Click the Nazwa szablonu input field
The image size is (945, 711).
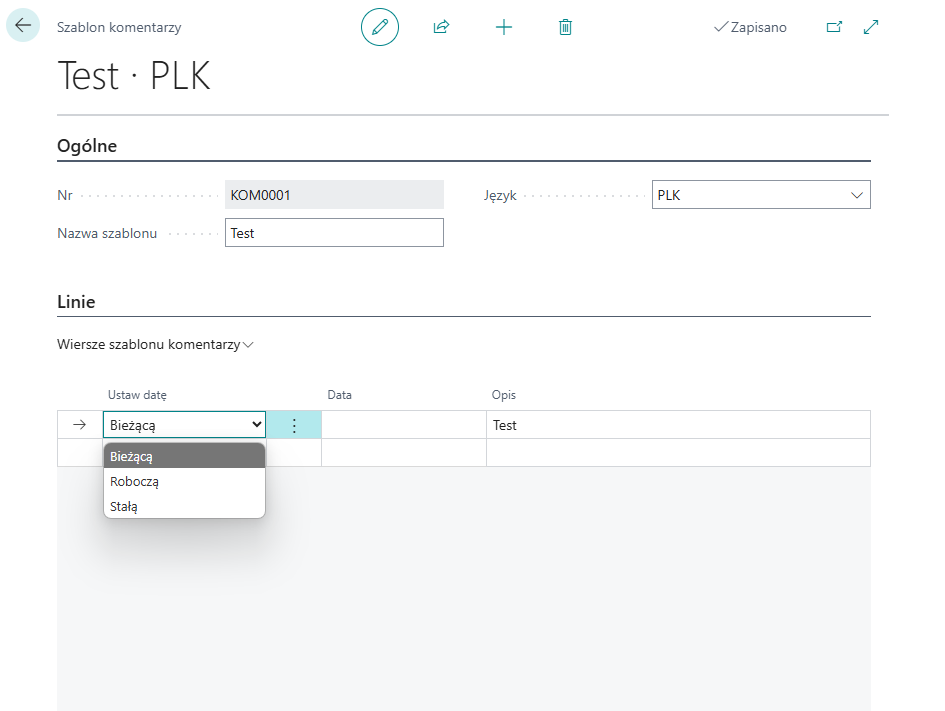(334, 233)
